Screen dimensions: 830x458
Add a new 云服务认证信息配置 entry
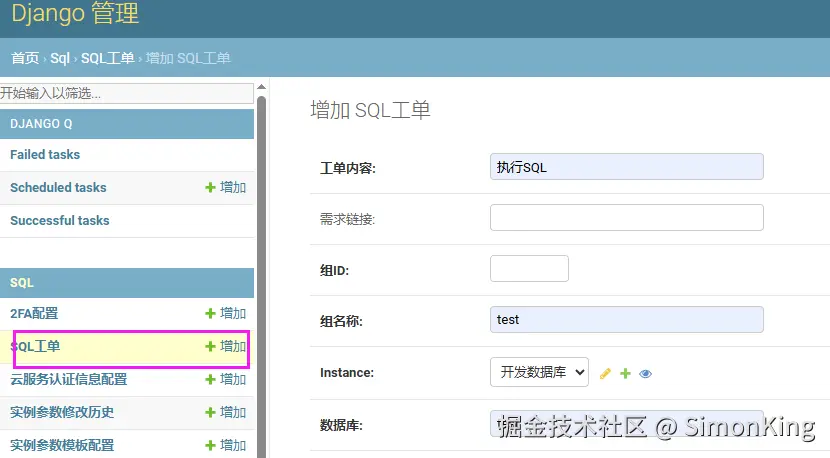(x=225, y=380)
